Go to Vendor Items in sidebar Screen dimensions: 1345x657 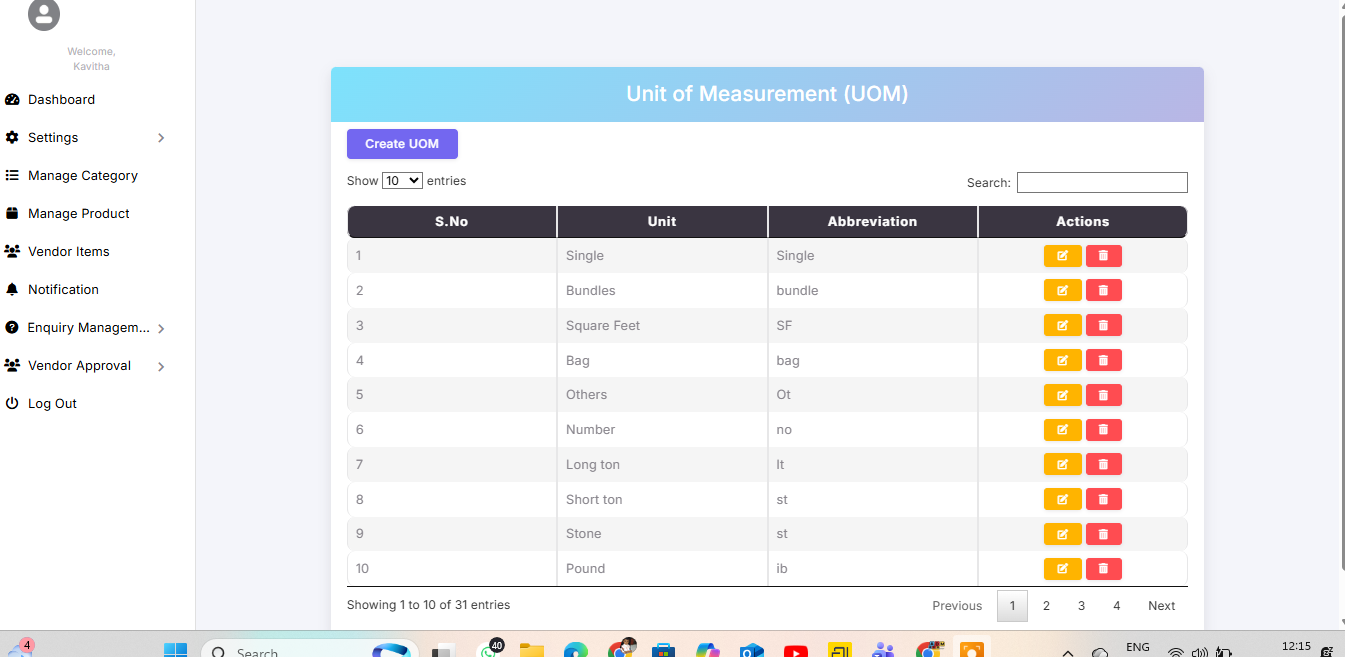coord(68,252)
